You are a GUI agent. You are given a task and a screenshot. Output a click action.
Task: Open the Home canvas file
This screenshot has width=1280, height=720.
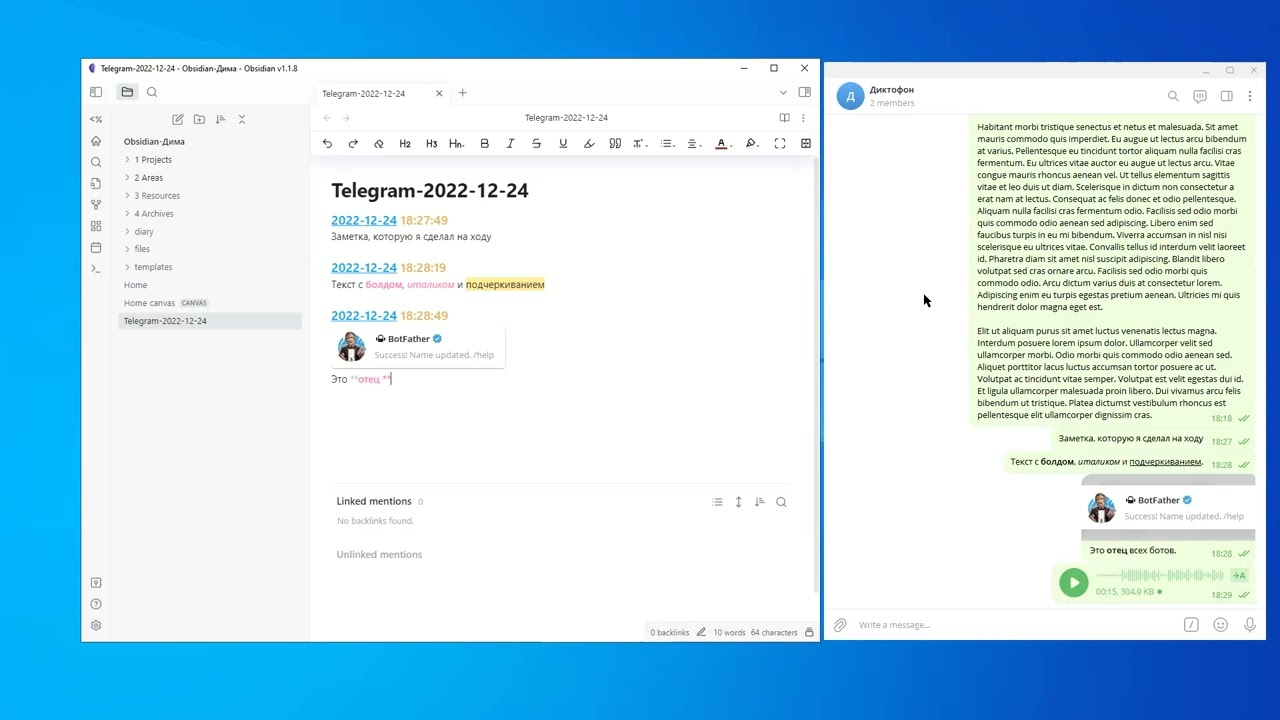(209, 303)
